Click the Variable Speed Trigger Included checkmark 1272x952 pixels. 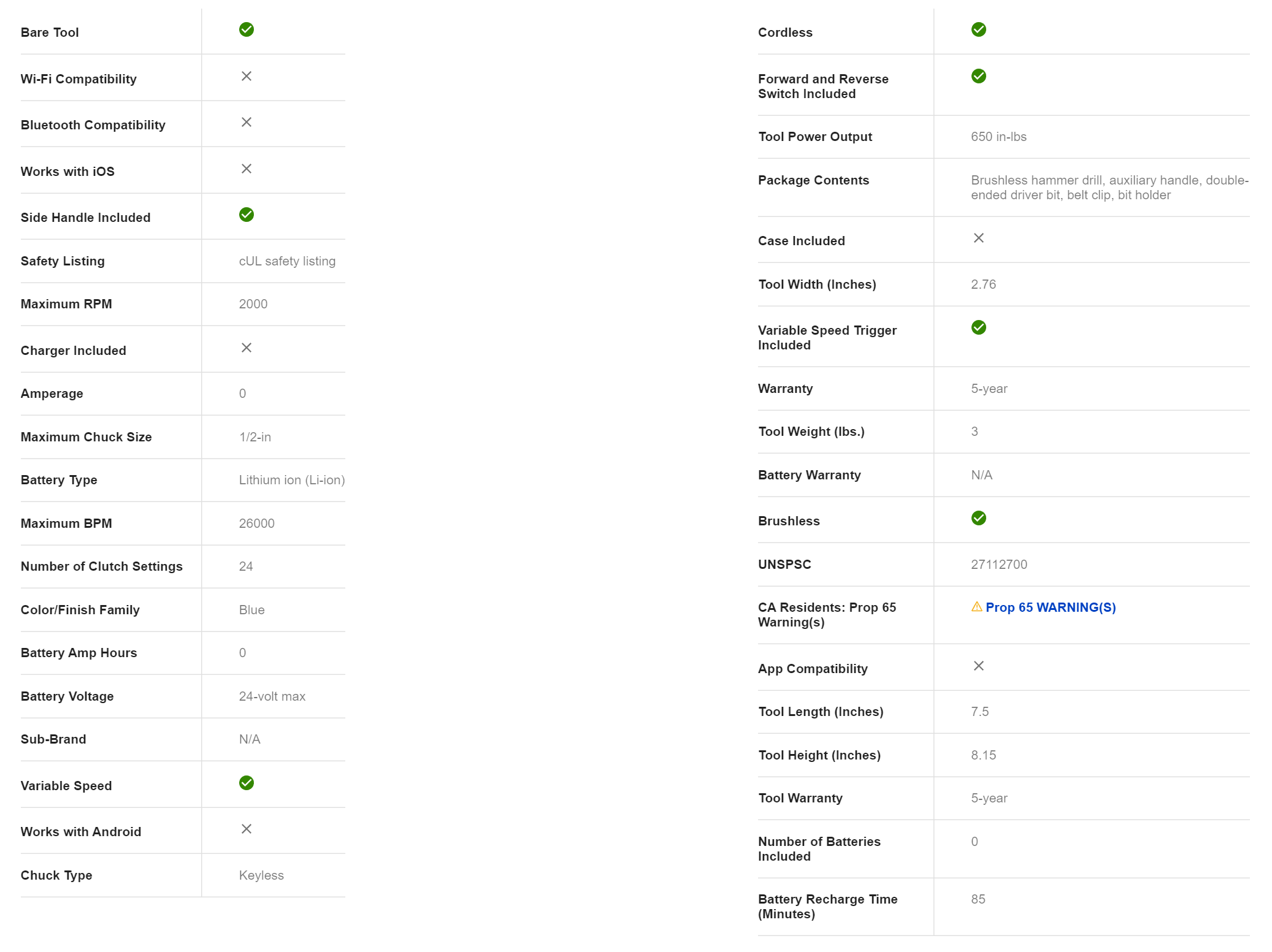coord(979,327)
